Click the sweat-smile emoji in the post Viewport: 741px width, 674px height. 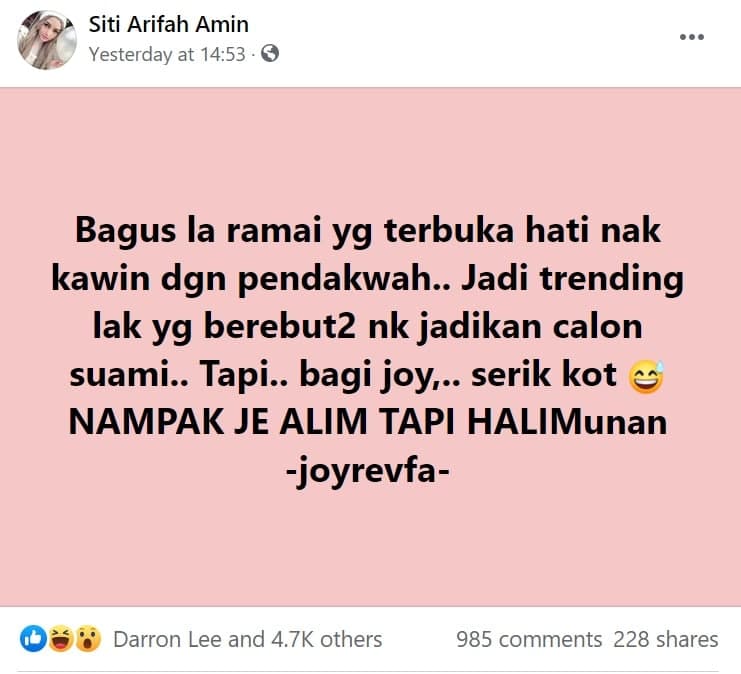coord(646,377)
